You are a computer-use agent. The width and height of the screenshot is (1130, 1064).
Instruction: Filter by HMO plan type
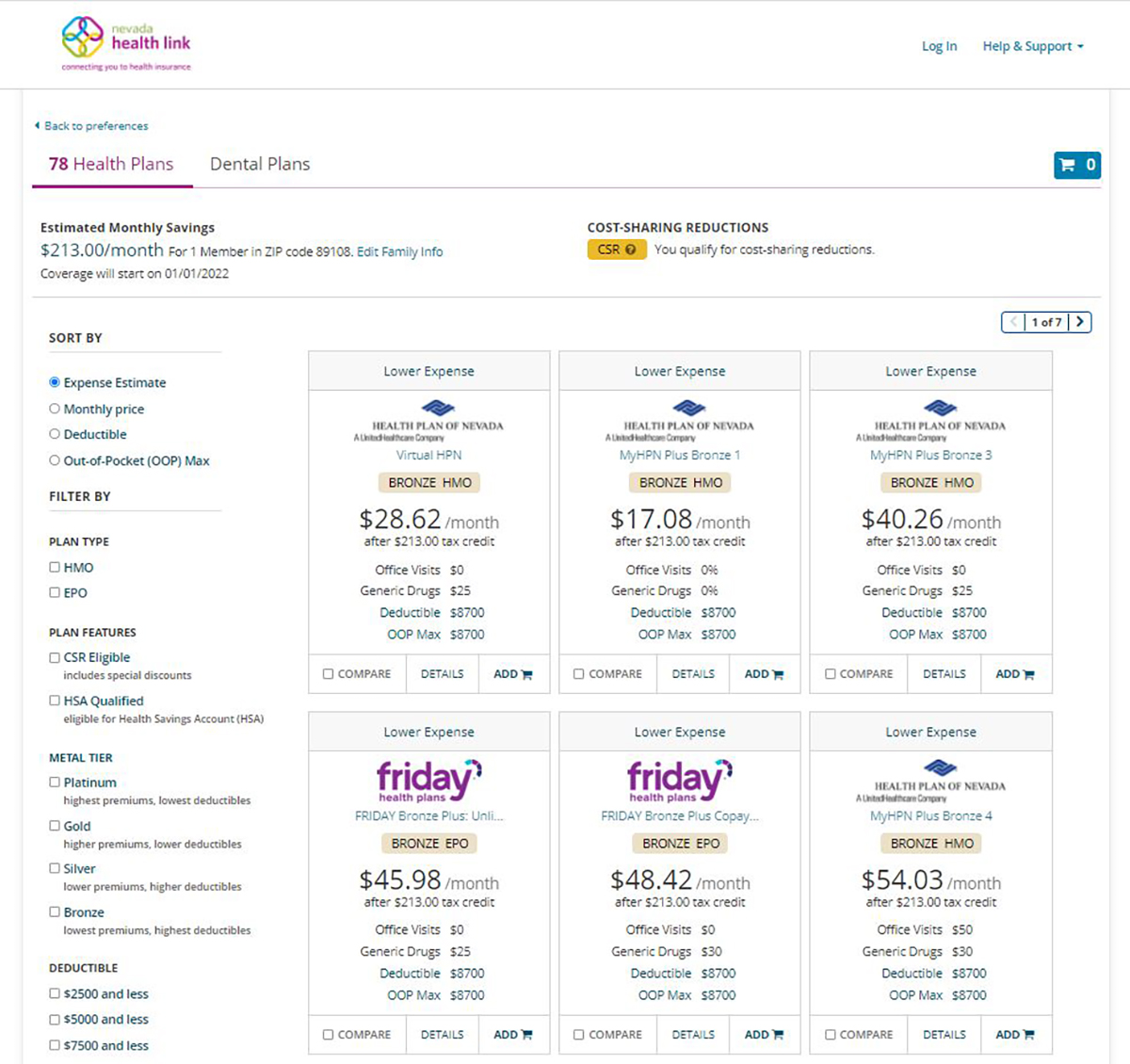(55, 567)
